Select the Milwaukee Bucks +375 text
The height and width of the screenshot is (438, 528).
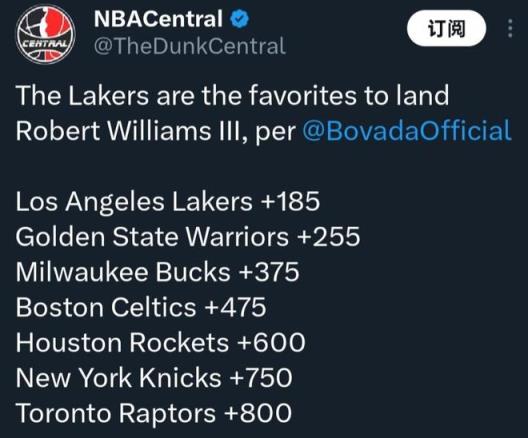pos(157,272)
